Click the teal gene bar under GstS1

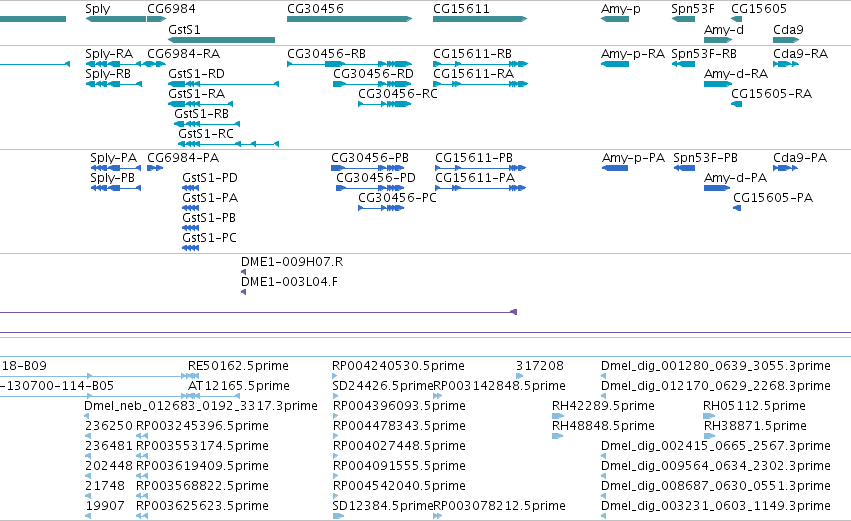(x=221, y=40)
